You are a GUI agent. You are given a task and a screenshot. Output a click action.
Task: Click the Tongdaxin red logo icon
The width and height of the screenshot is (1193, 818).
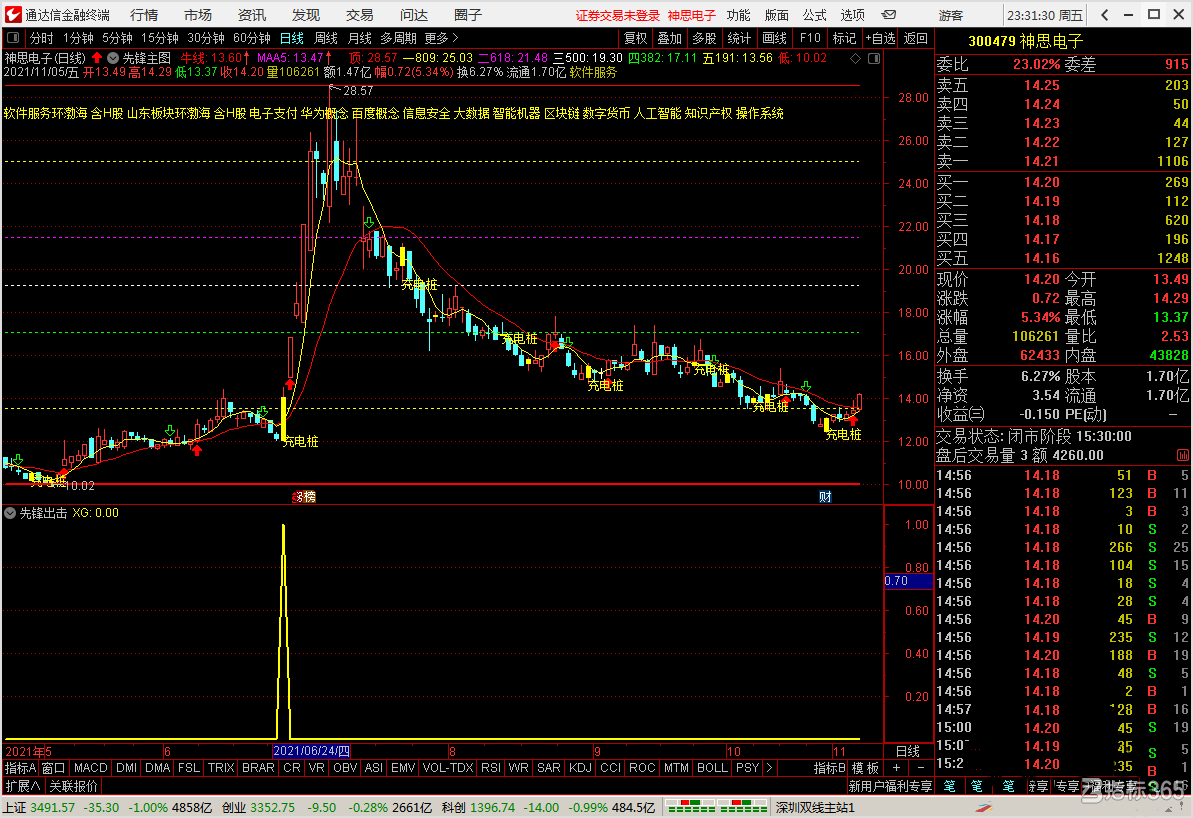[x=13, y=14]
